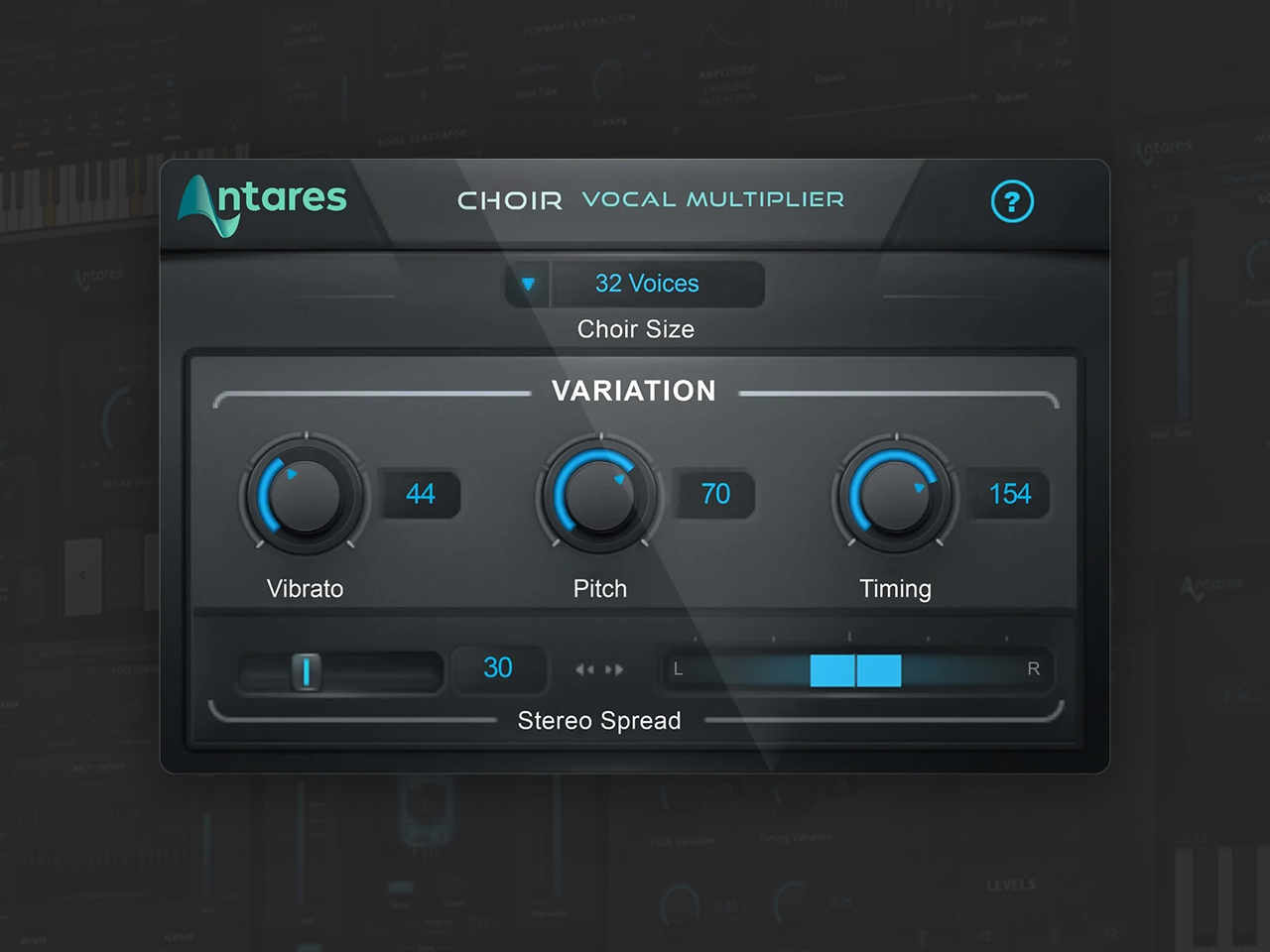
Task: Click the Stereo Spread slider handle
Action: (x=306, y=671)
